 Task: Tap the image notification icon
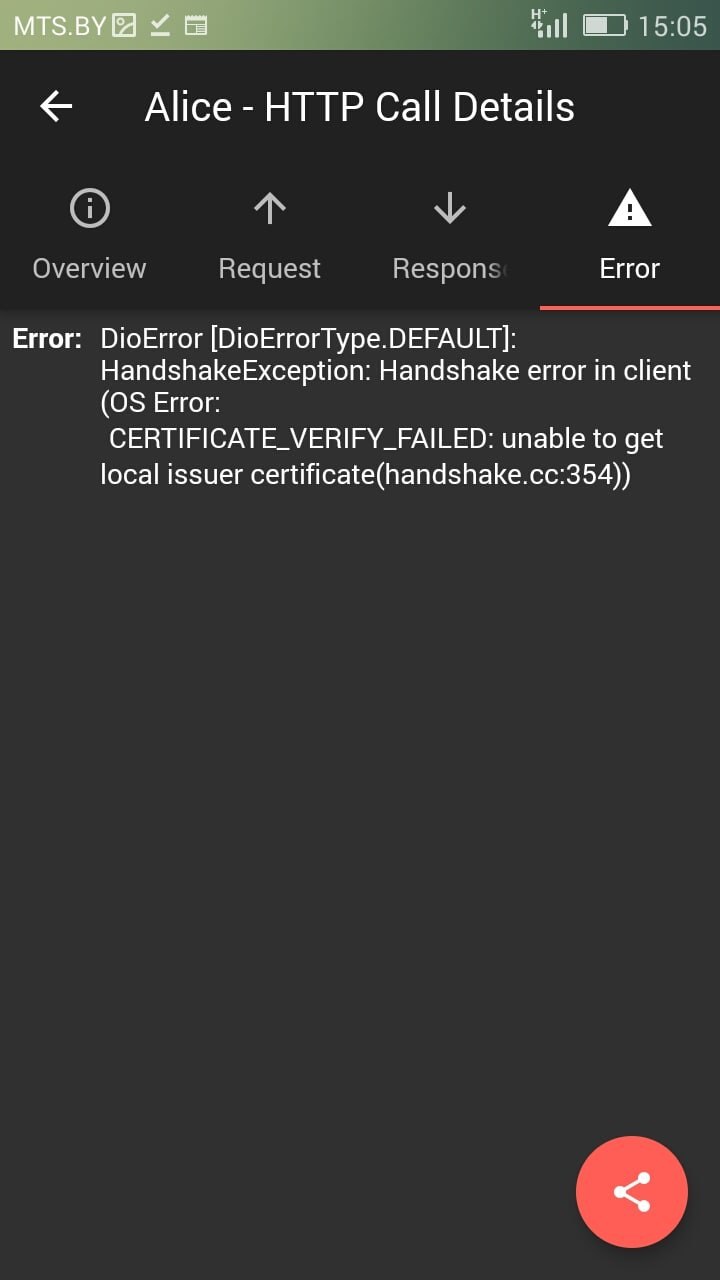coord(124,26)
